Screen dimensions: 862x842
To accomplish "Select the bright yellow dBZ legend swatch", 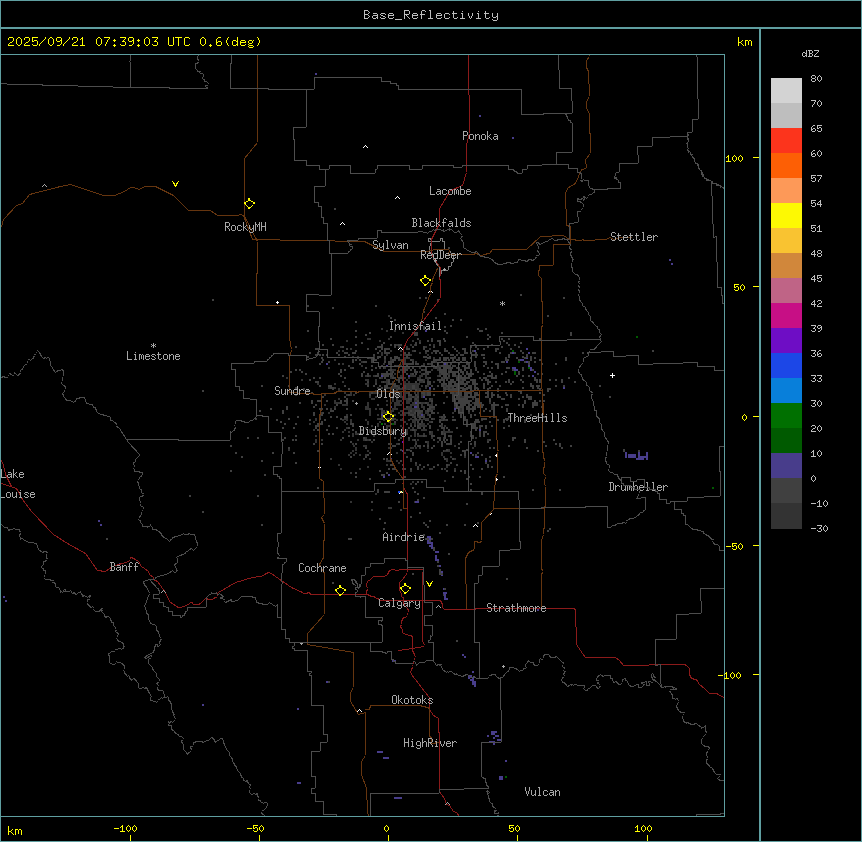I will click(x=786, y=215).
